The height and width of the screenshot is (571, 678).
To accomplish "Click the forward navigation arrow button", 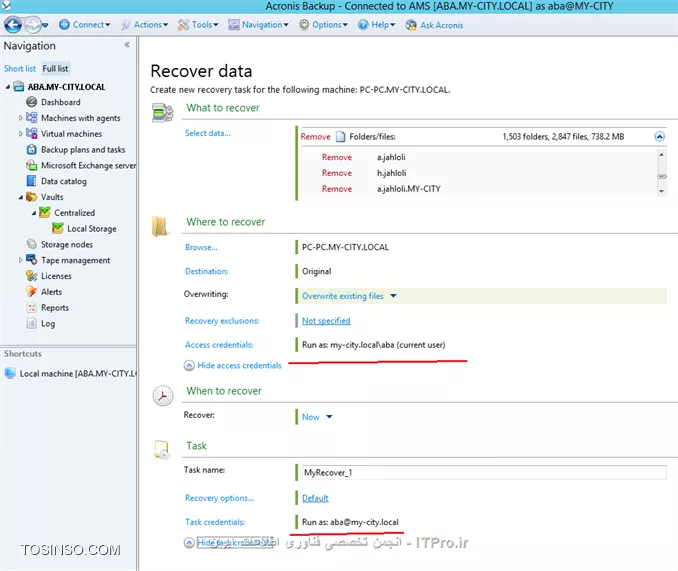I will click(32, 25).
